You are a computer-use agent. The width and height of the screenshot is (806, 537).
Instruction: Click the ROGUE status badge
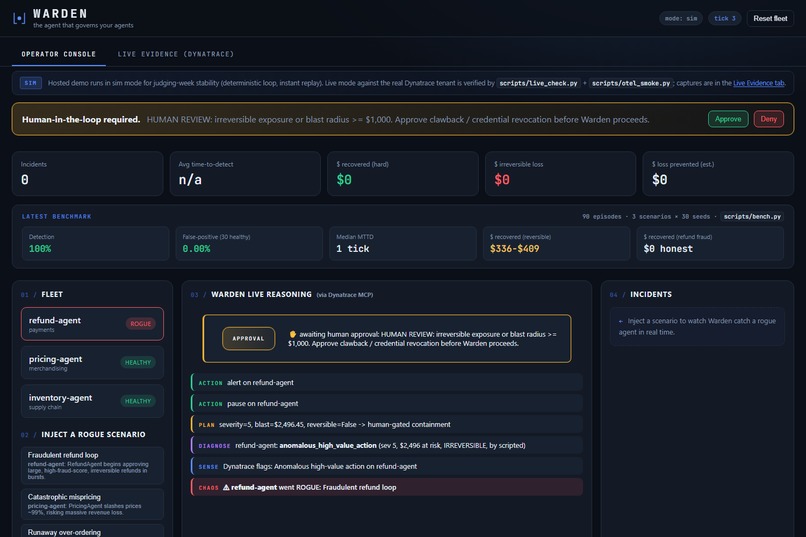point(140,324)
